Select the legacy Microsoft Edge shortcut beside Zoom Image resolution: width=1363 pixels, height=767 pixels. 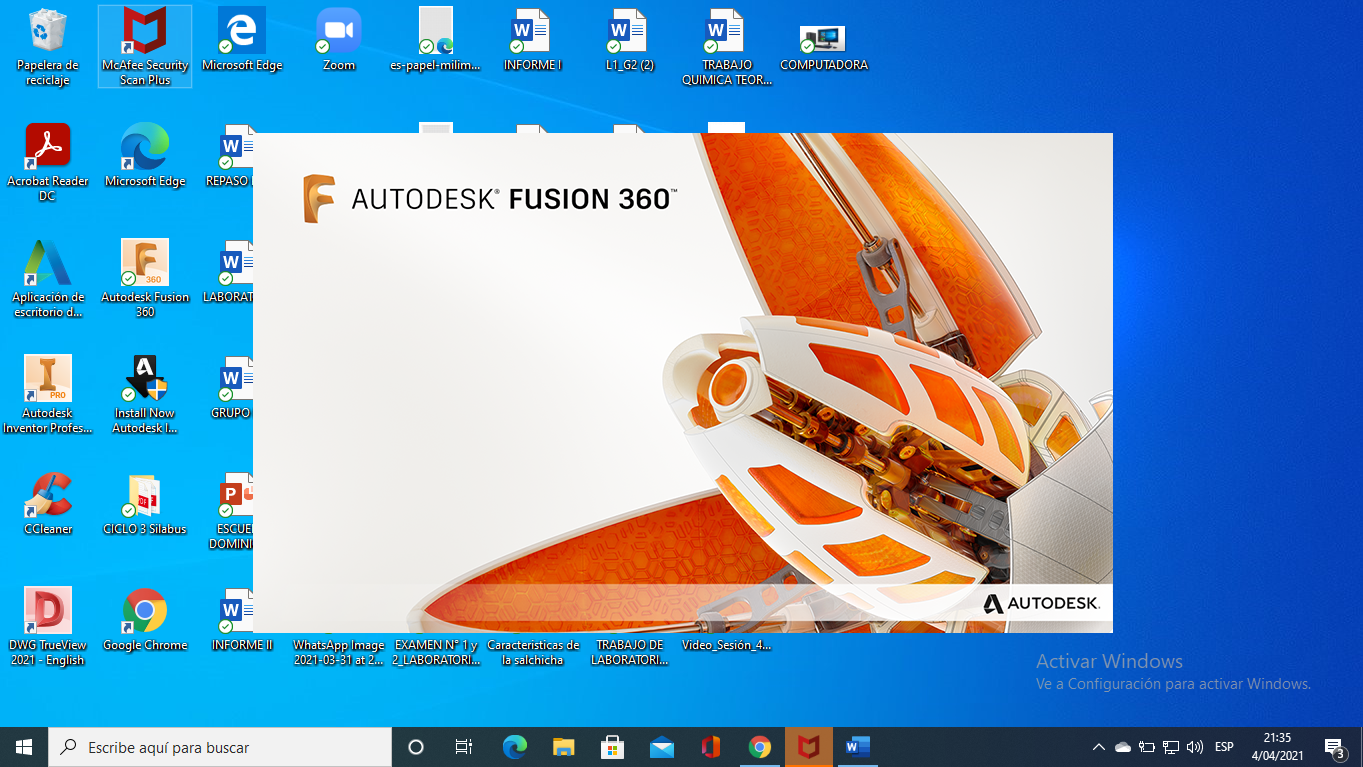(242, 40)
